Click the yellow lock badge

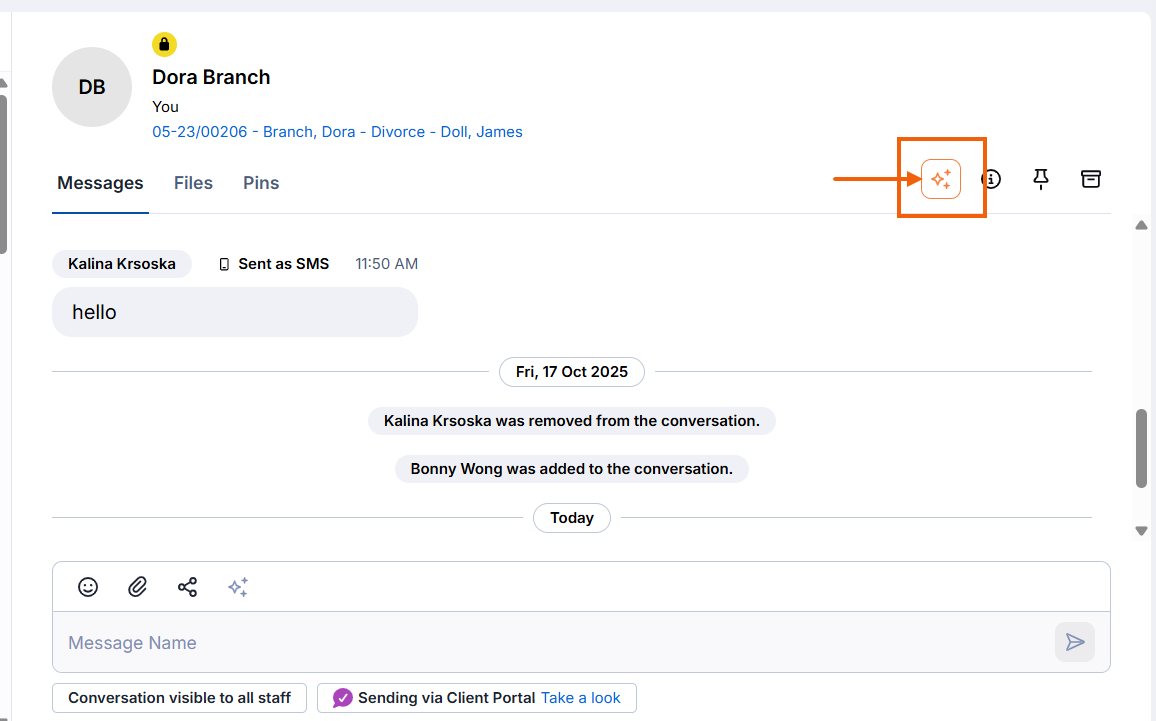(164, 44)
